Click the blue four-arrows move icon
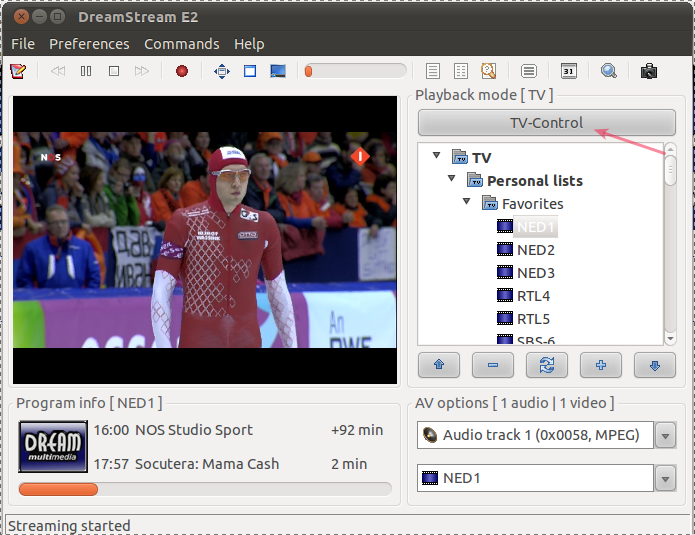The height and width of the screenshot is (535, 695). point(222,71)
